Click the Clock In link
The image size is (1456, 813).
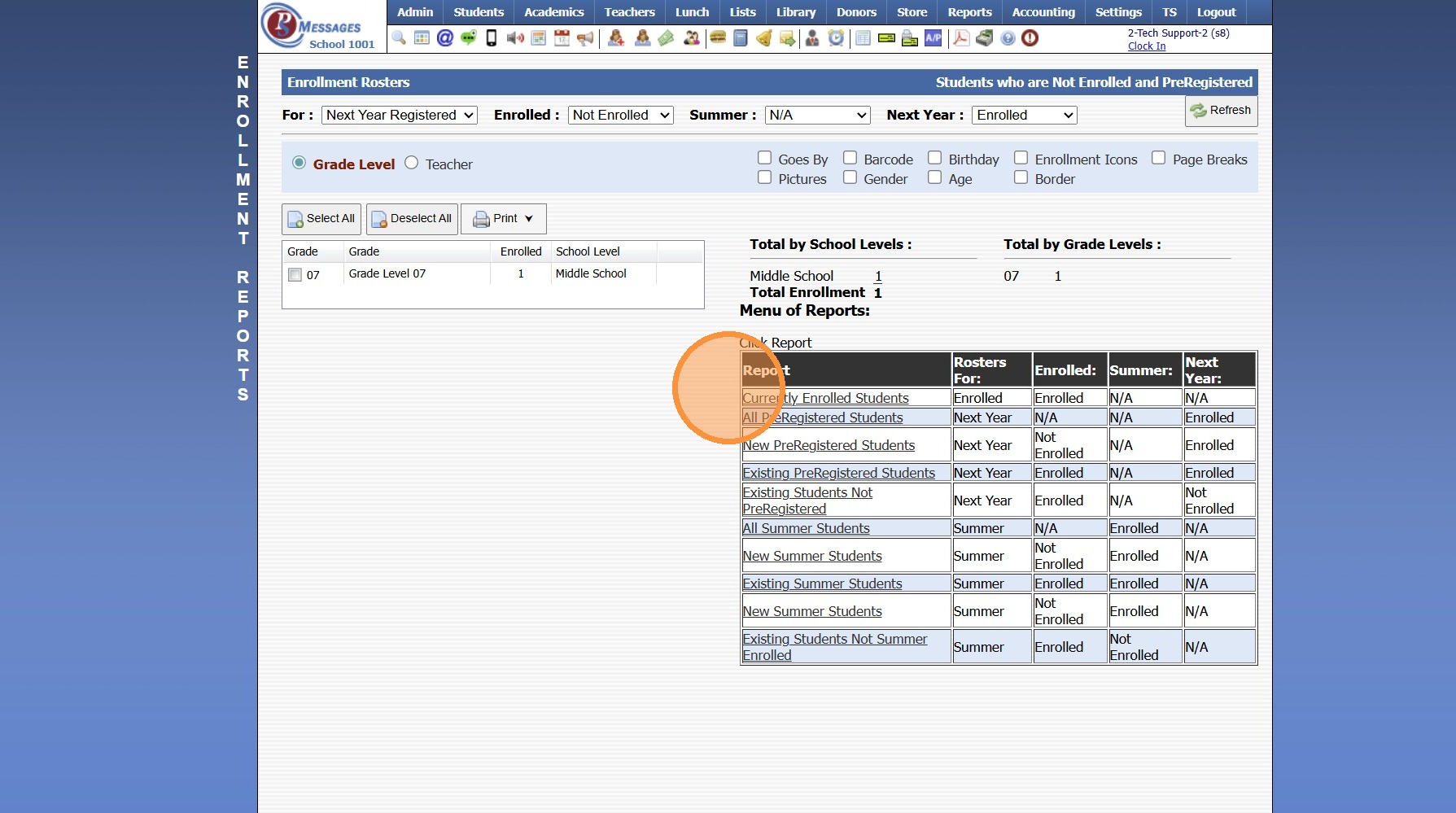(x=1146, y=46)
